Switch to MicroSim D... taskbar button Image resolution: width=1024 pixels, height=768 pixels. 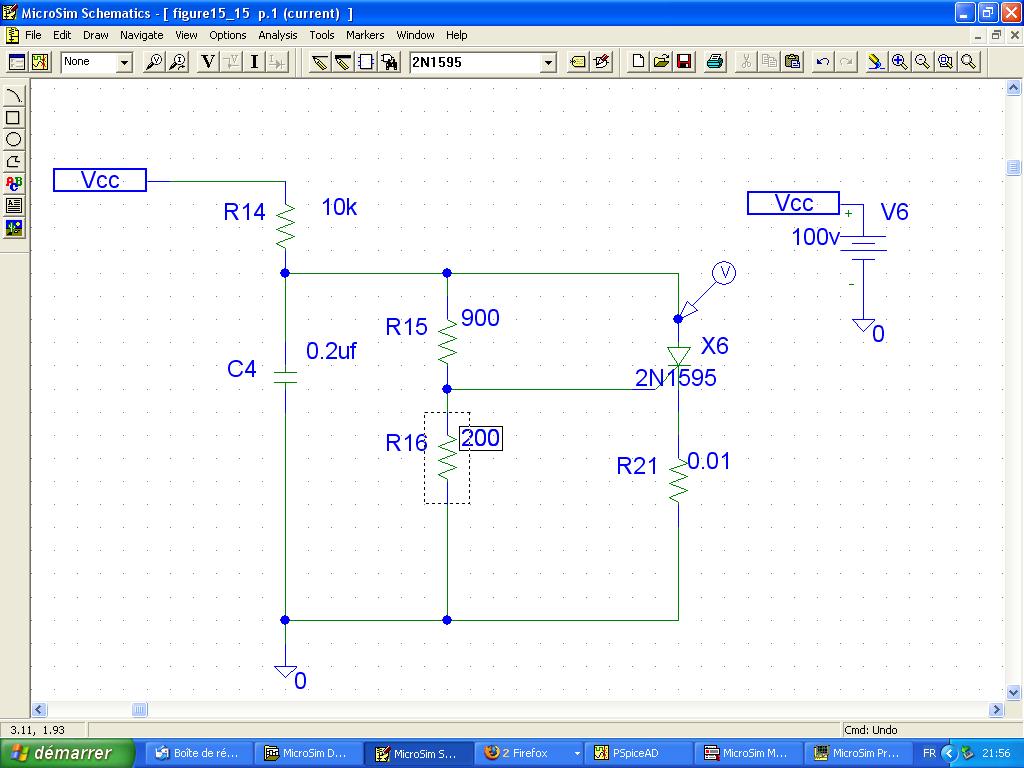tap(306, 753)
